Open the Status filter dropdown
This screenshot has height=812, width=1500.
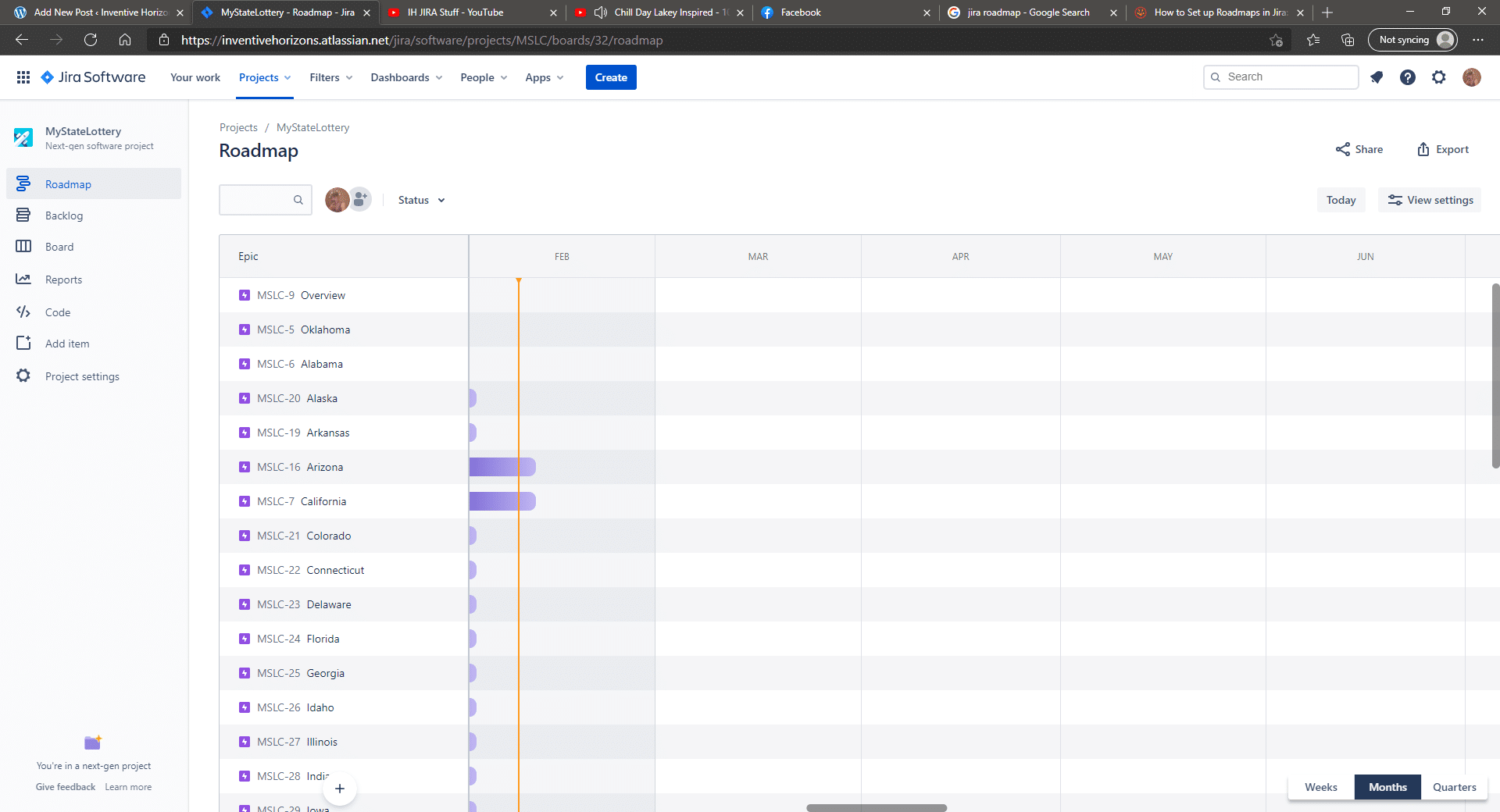tap(420, 200)
